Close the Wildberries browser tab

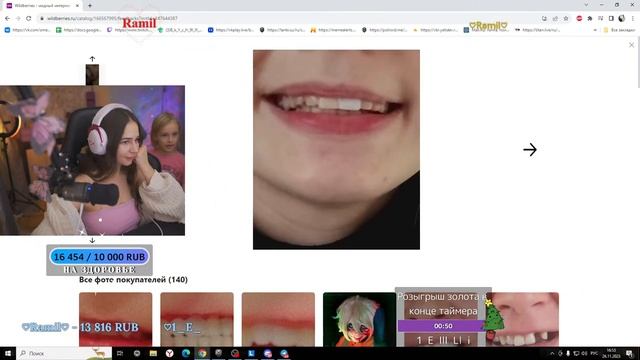tap(77, 6)
